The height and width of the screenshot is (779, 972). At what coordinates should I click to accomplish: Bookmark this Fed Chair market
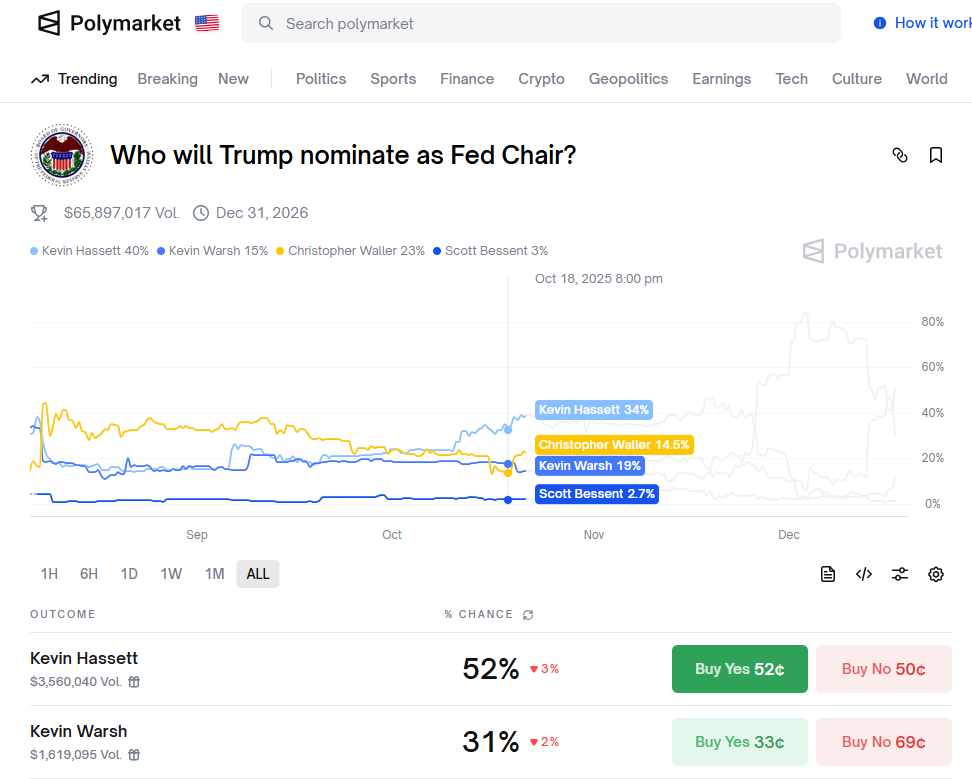point(936,155)
